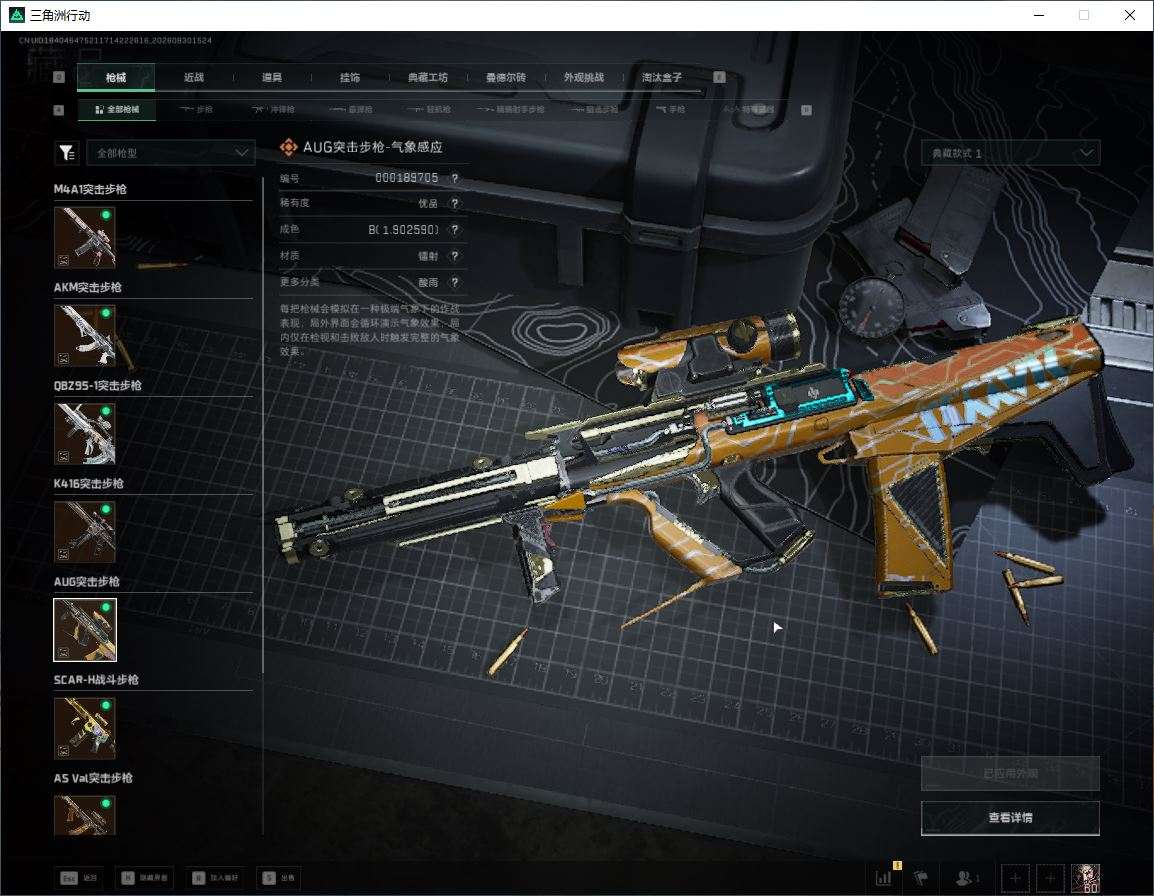
Task: Select the M4A1突击步枪 skin thumbnail
Action: (x=85, y=237)
